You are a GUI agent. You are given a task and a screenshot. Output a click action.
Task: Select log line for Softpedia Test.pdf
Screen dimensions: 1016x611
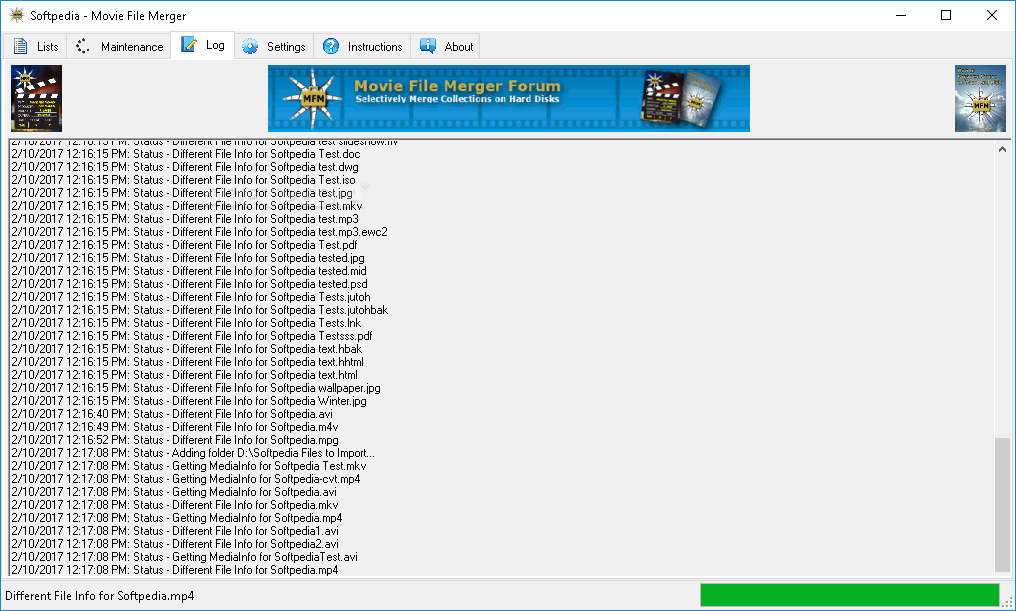184,245
